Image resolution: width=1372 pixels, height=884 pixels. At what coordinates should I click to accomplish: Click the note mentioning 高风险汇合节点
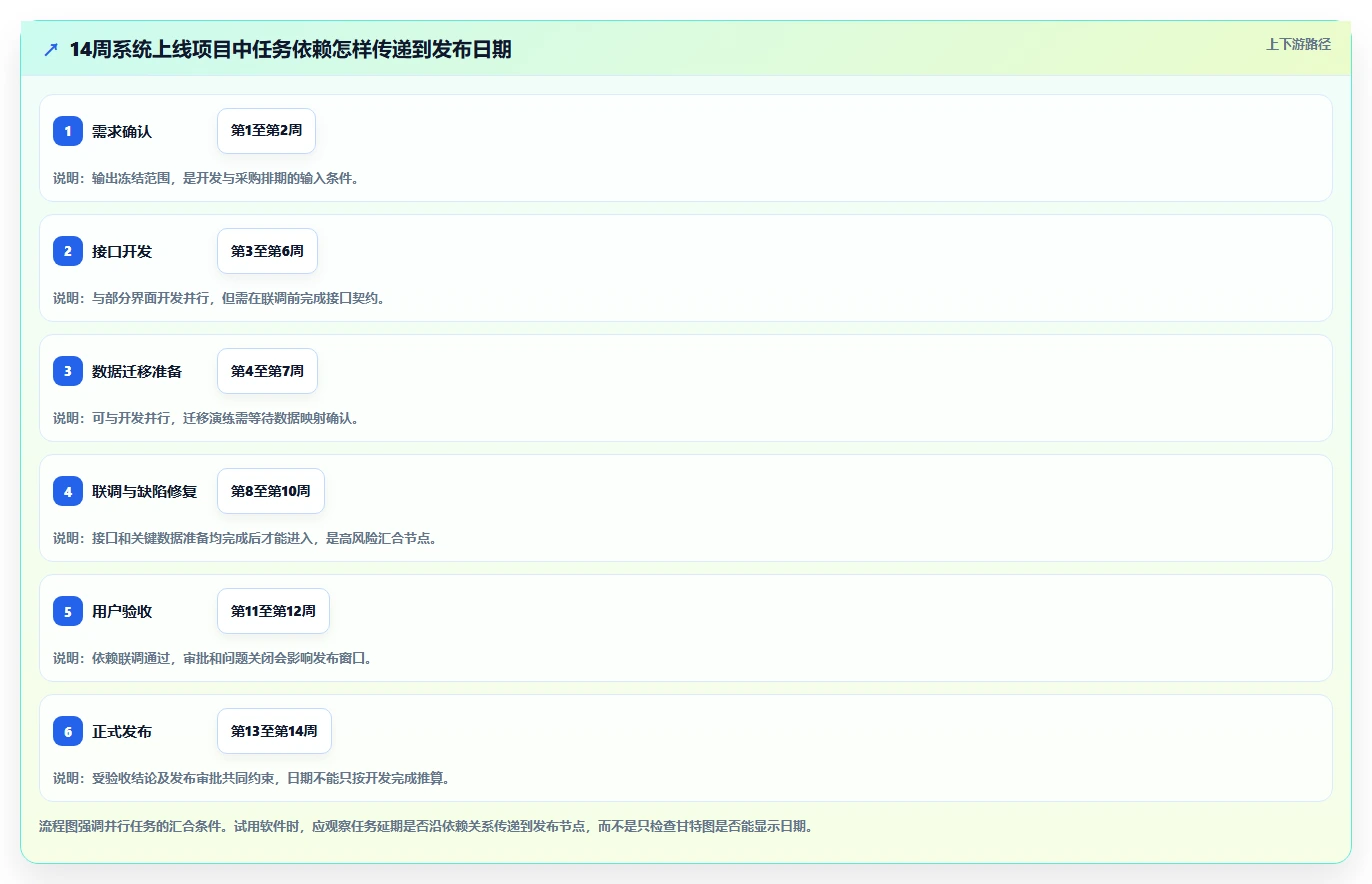click(245, 538)
